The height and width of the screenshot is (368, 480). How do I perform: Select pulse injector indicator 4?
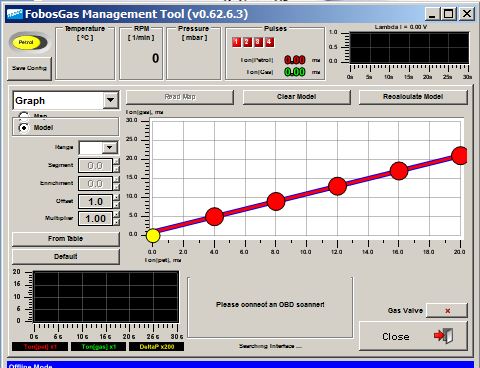click(269, 42)
